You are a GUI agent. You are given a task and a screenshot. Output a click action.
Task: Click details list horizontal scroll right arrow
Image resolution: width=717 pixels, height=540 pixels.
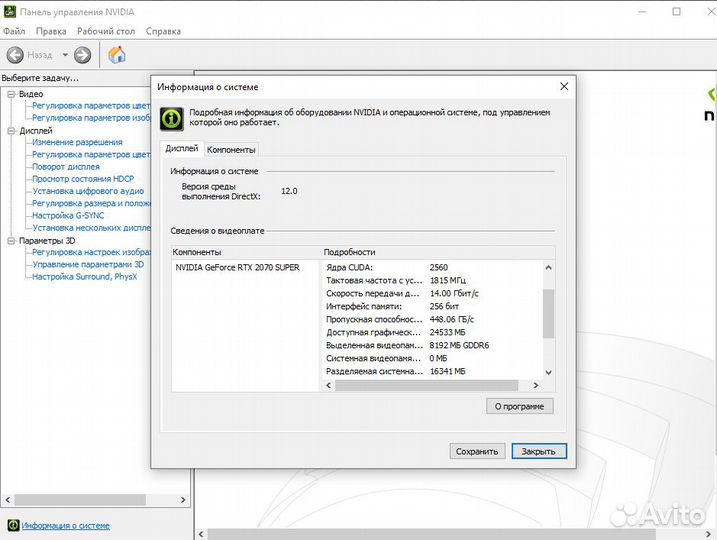pyautogui.click(x=536, y=385)
